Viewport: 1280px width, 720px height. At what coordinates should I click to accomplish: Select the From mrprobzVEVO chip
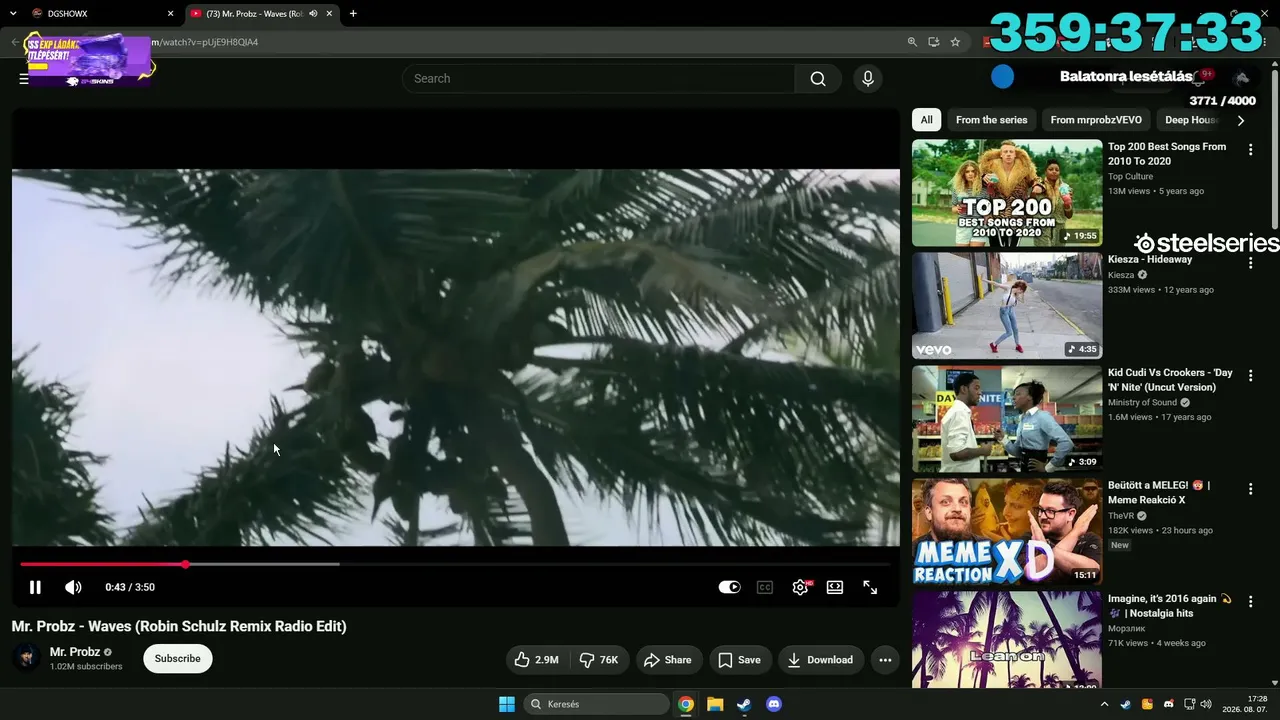[x=1096, y=120]
